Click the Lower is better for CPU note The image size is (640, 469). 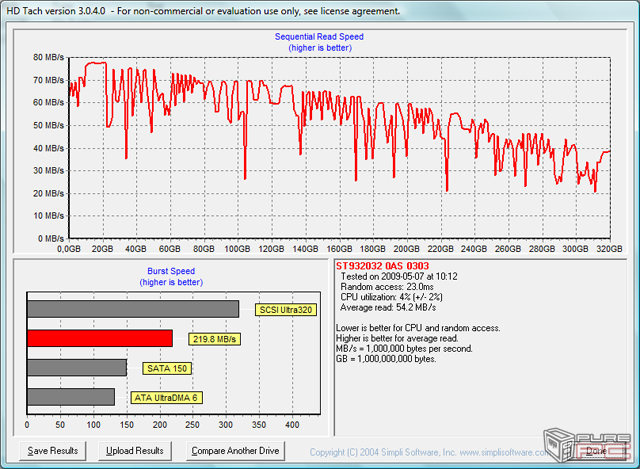tap(418, 328)
